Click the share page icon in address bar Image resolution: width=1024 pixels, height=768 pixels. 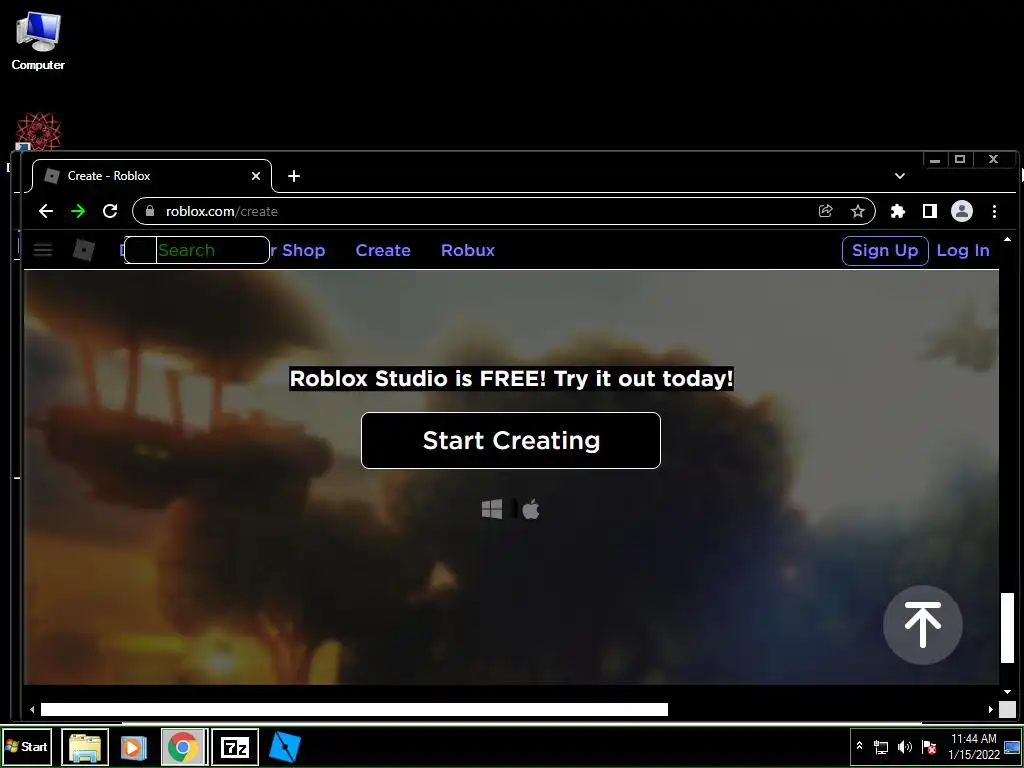(825, 211)
